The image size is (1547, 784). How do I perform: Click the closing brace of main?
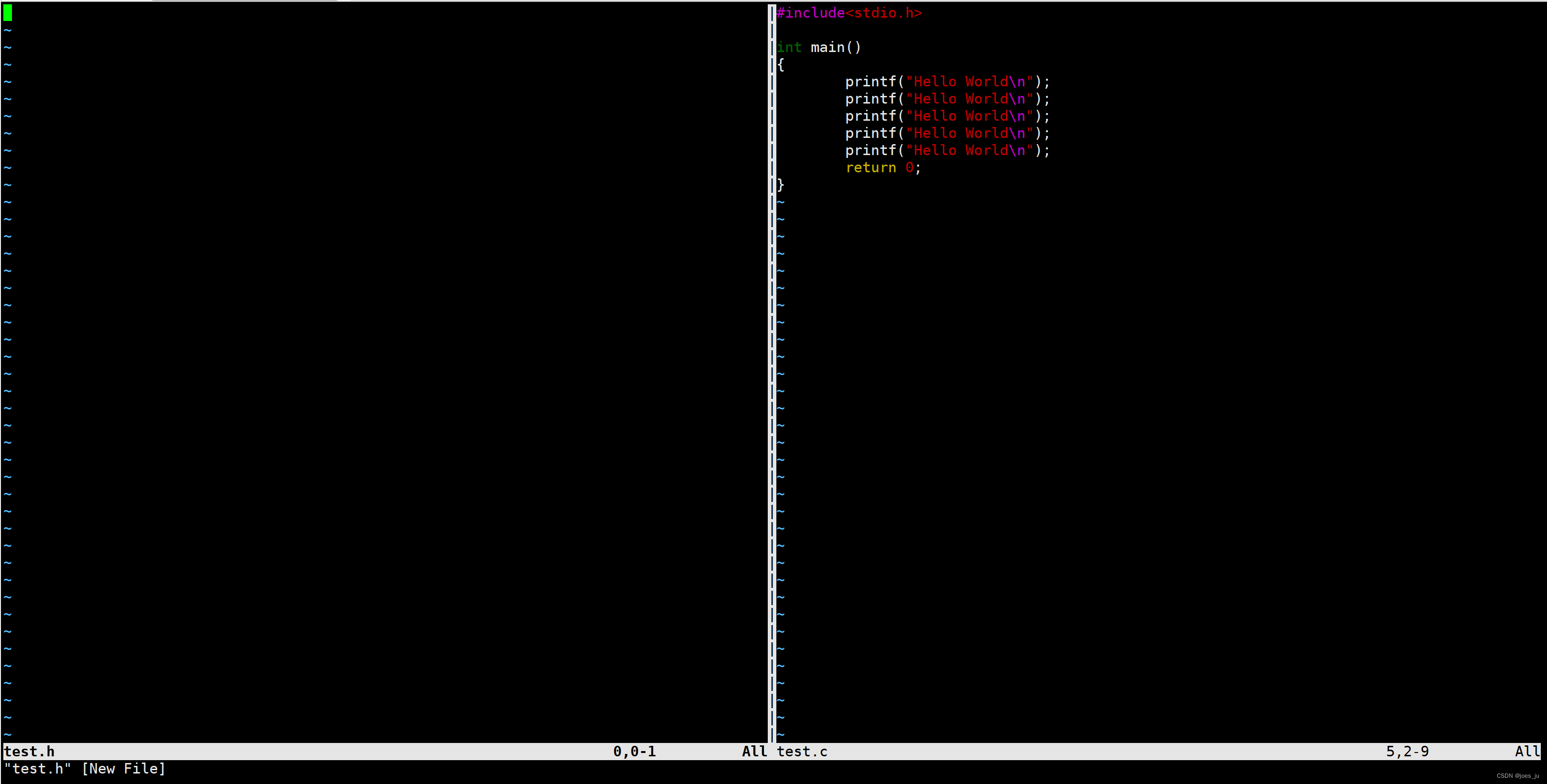(x=781, y=185)
